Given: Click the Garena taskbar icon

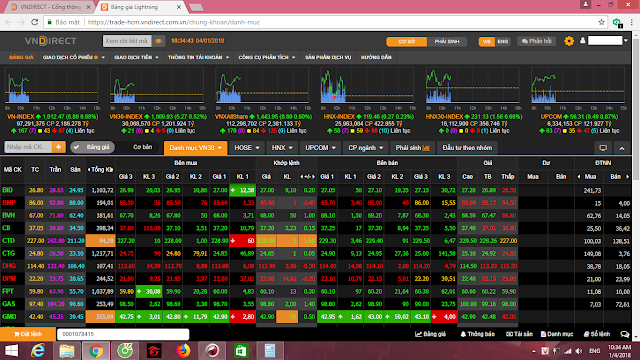Looking at the screenshot, I should click(x=154, y=351).
